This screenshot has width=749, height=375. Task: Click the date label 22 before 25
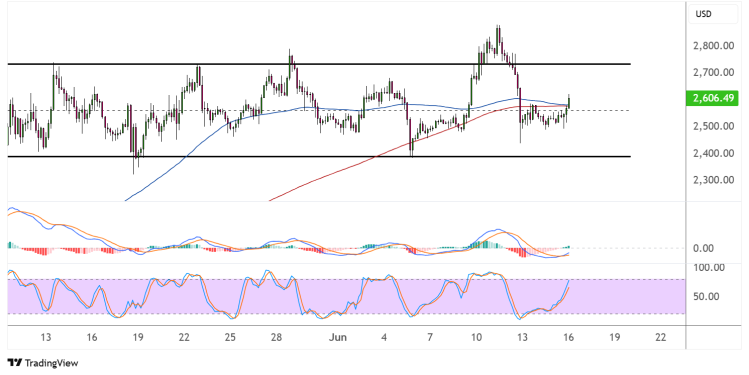point(184,337)
